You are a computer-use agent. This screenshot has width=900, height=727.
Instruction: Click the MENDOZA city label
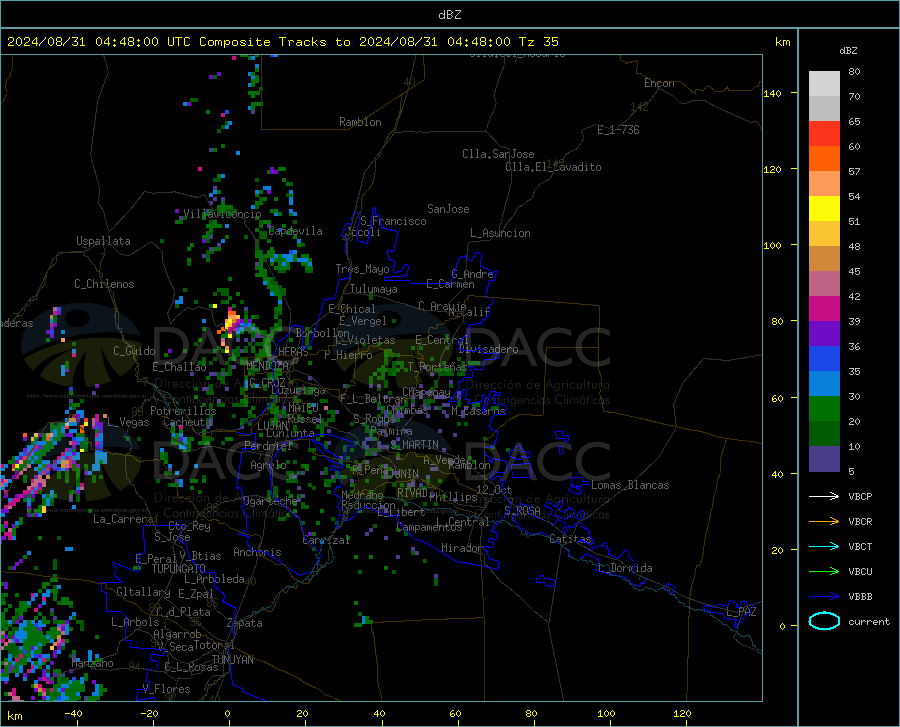pyautogui.click(x=267, y=365)
